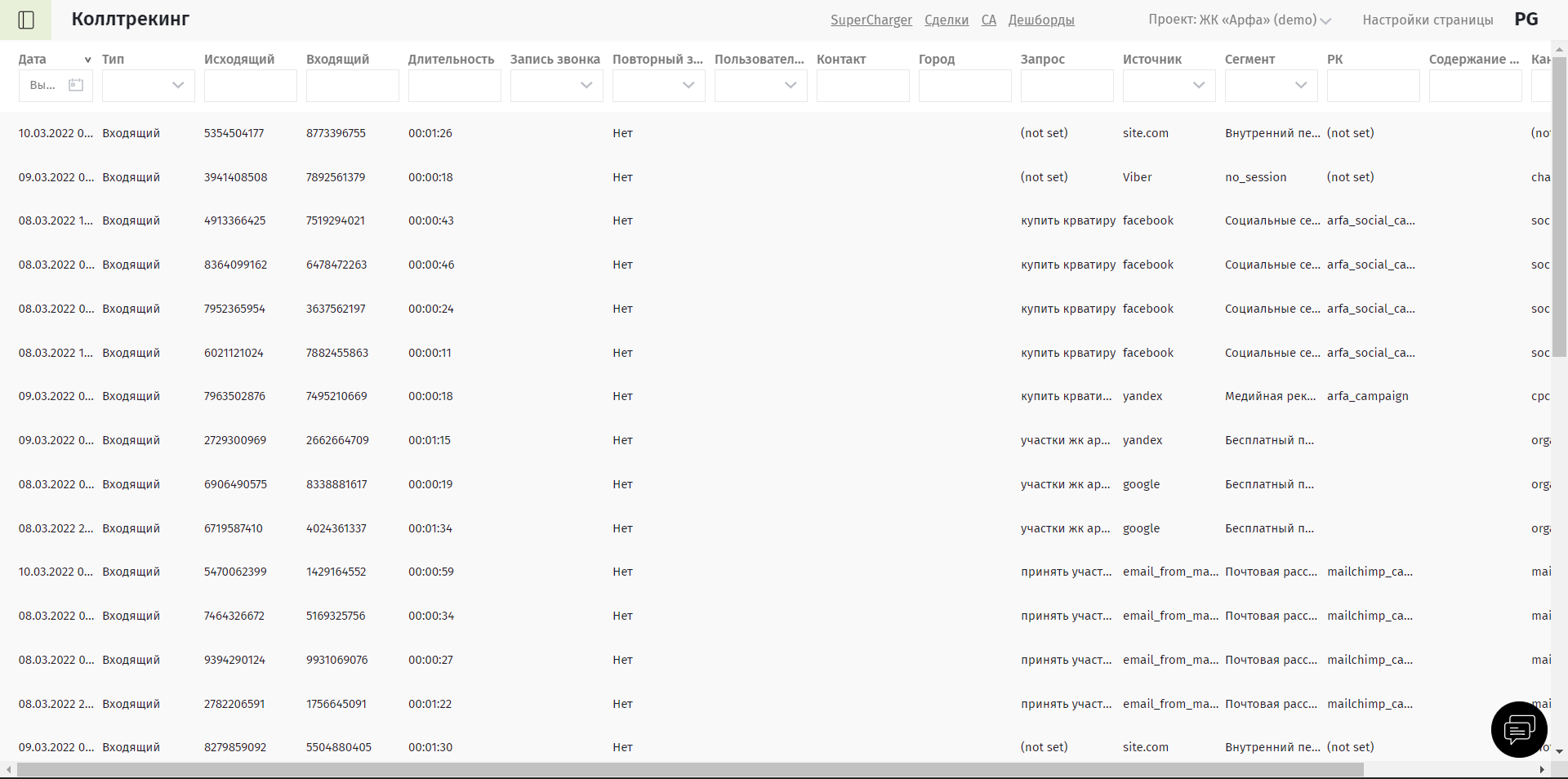The image size is (1568, 779).
Task: Click the Содержание filter input
Action: click(x=1476, y=86)
